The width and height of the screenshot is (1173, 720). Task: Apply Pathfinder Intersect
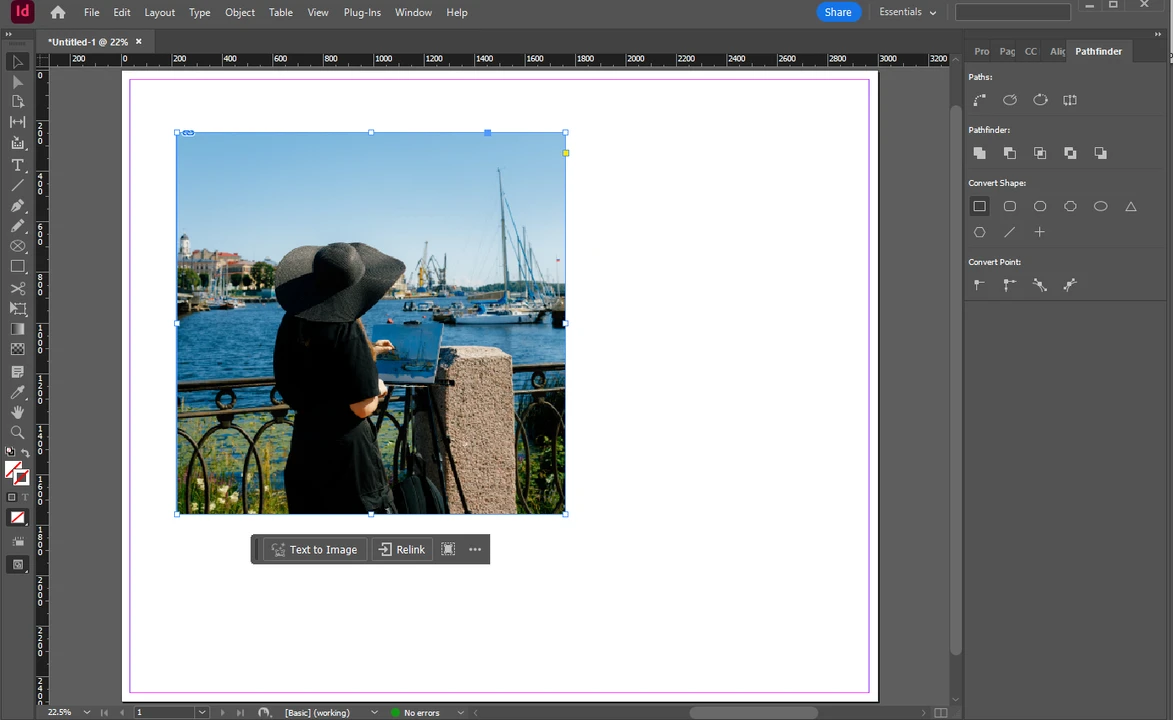click(x=1040, y=153)
